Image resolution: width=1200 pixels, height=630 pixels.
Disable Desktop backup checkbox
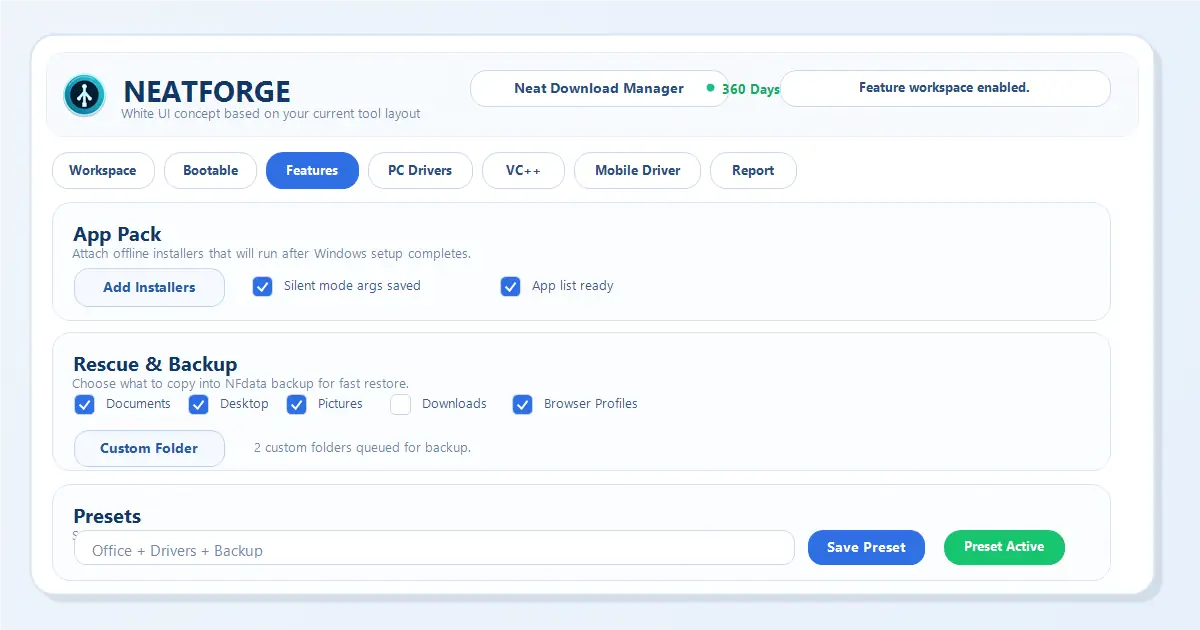(x=199, y=405)
